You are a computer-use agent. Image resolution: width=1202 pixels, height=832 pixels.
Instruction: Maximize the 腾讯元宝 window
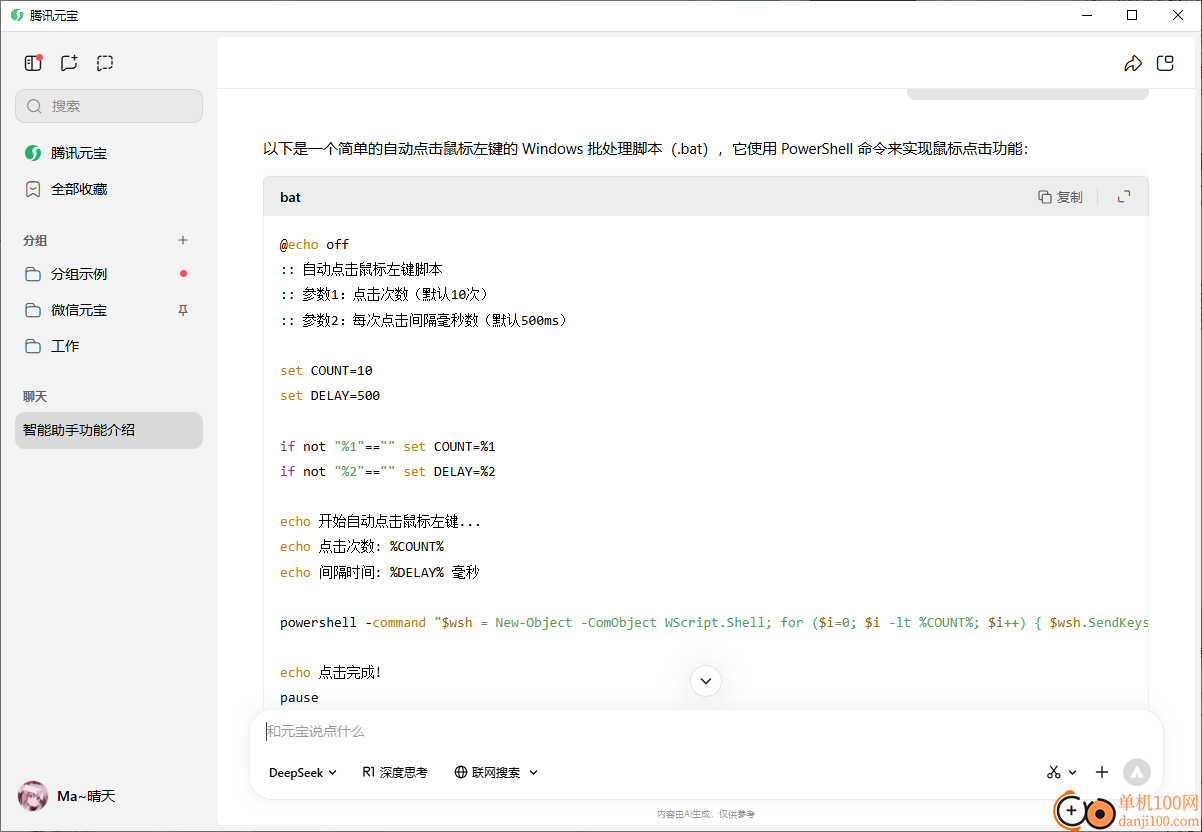pyautogui.click(x=1132, y=15)
